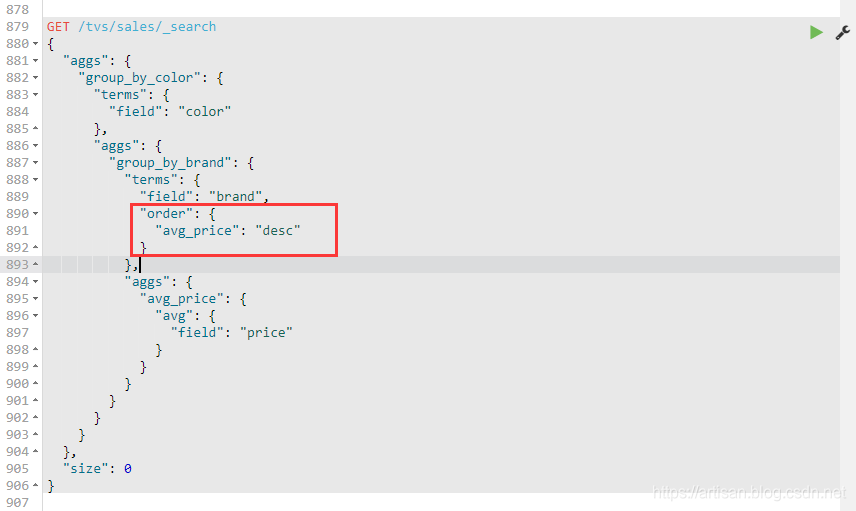Place cursor in the "color" field value
Screen dimensions: 856x511
pos(204,112)
